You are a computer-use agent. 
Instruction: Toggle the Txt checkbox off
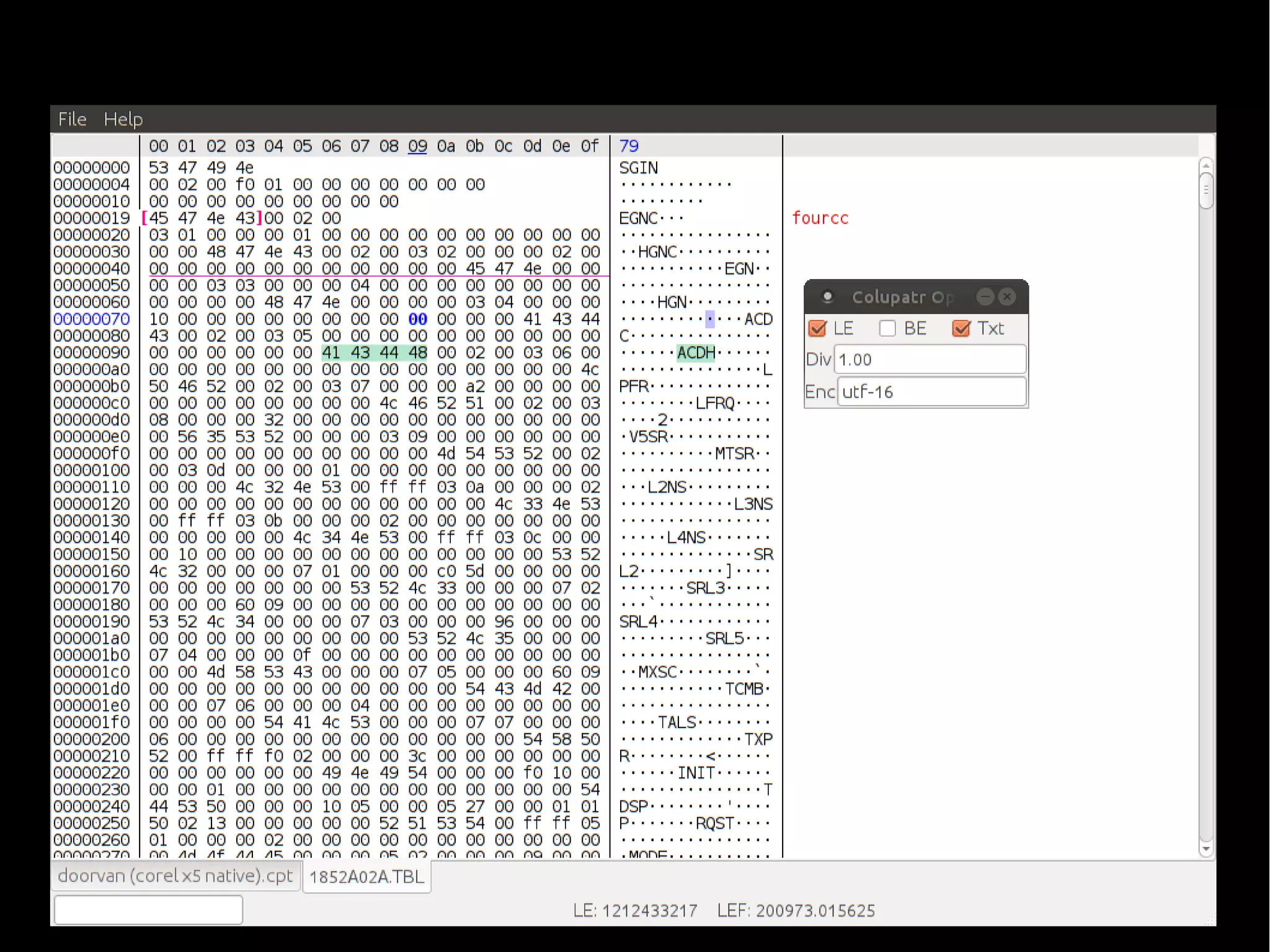[961, 328]
